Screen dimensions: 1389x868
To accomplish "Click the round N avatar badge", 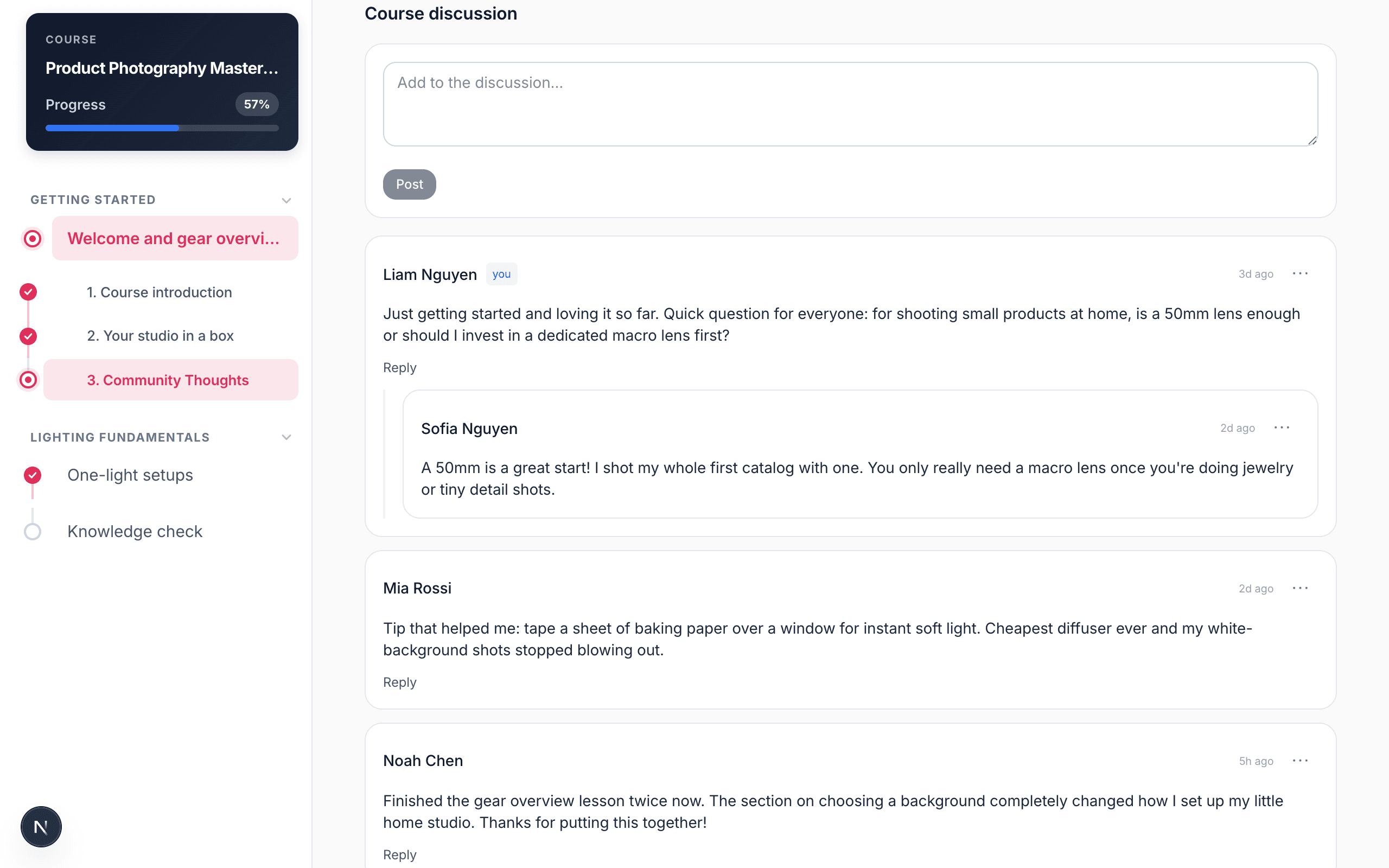I will [41, 827].
